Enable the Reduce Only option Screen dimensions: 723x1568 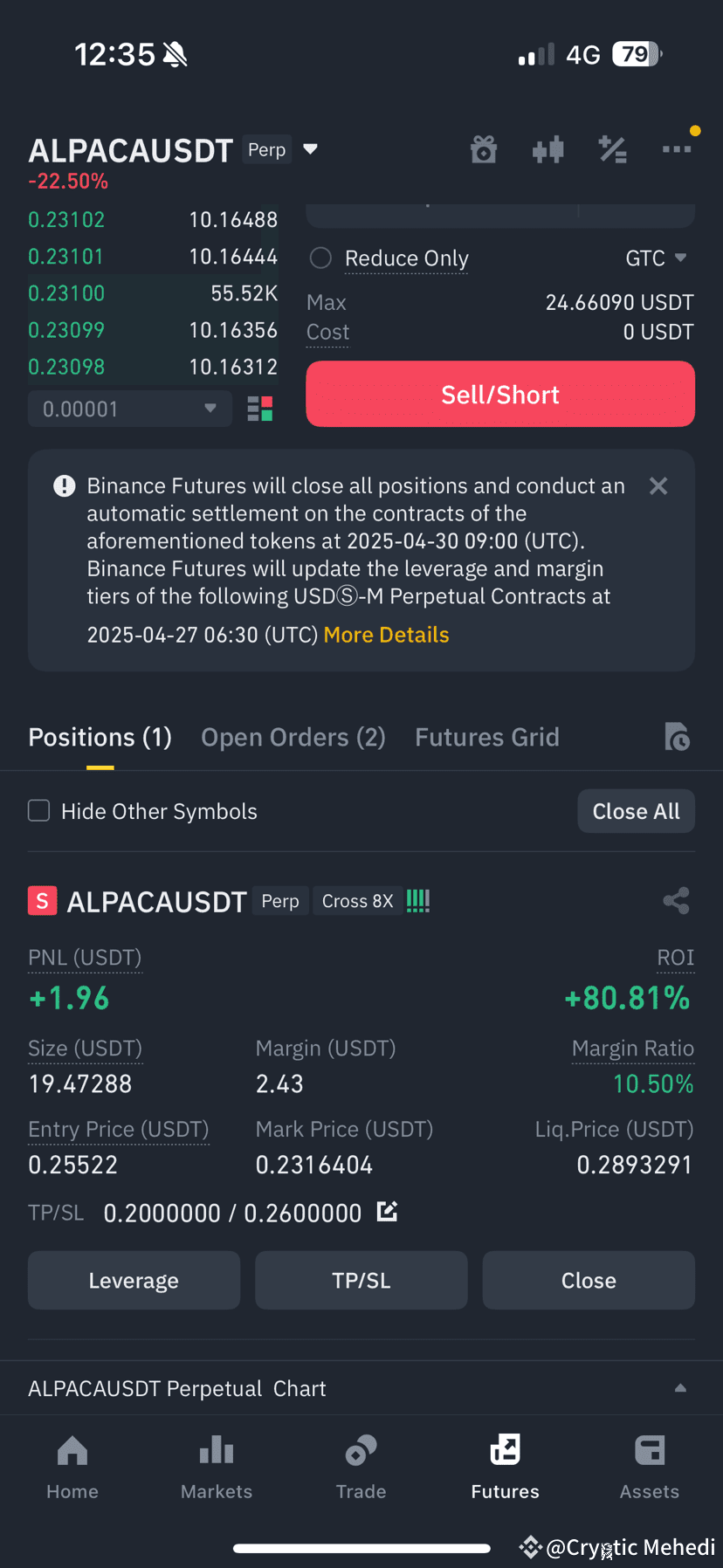pyautogui.click(x=321, y=258)
